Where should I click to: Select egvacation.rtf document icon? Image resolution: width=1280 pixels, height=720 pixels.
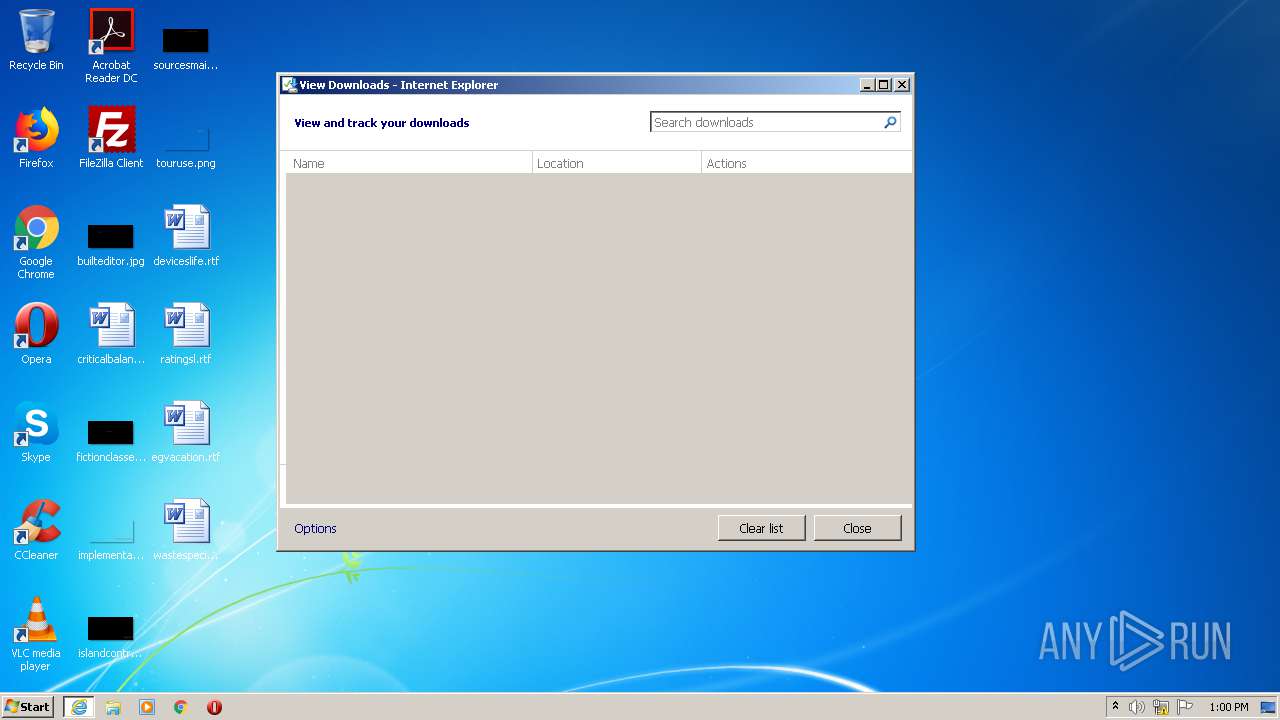[x=186, y=432]
